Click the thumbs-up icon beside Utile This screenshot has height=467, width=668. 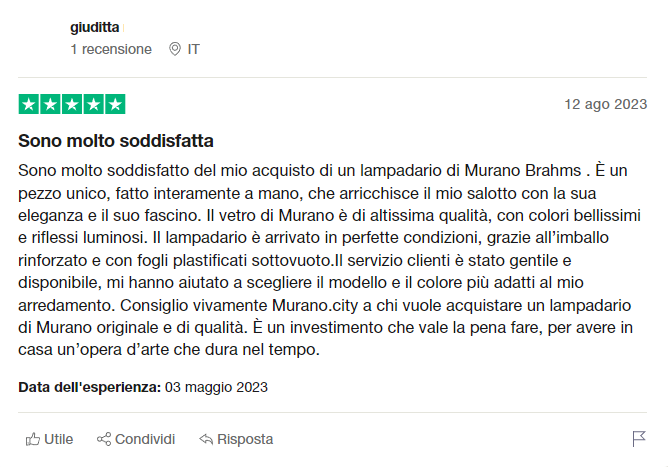(x=33, y=439)
